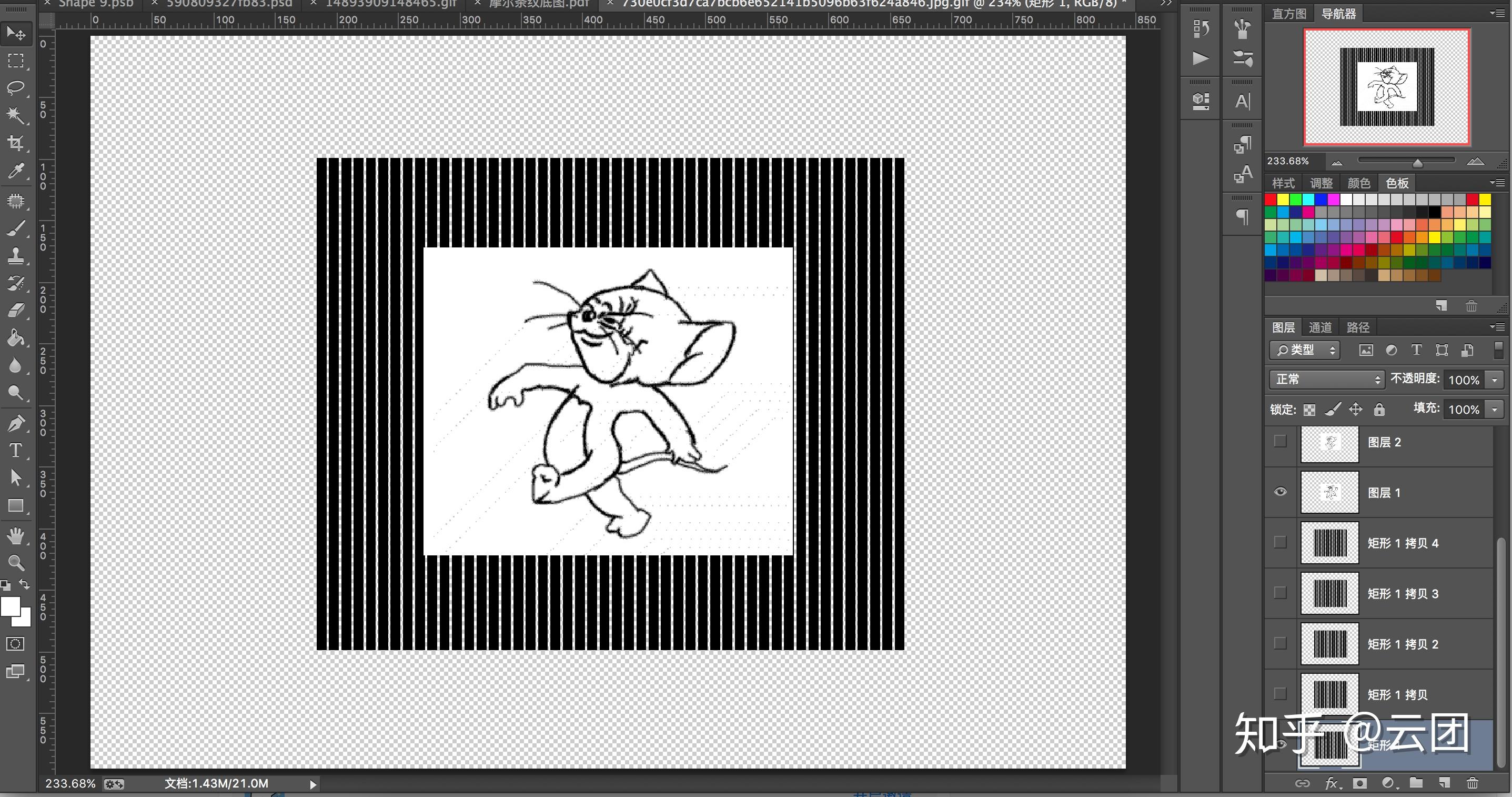Show the 矩形 1 拷贝 layer
This screenshot has height=797, width=1512.
click(x=1280, y=694)
